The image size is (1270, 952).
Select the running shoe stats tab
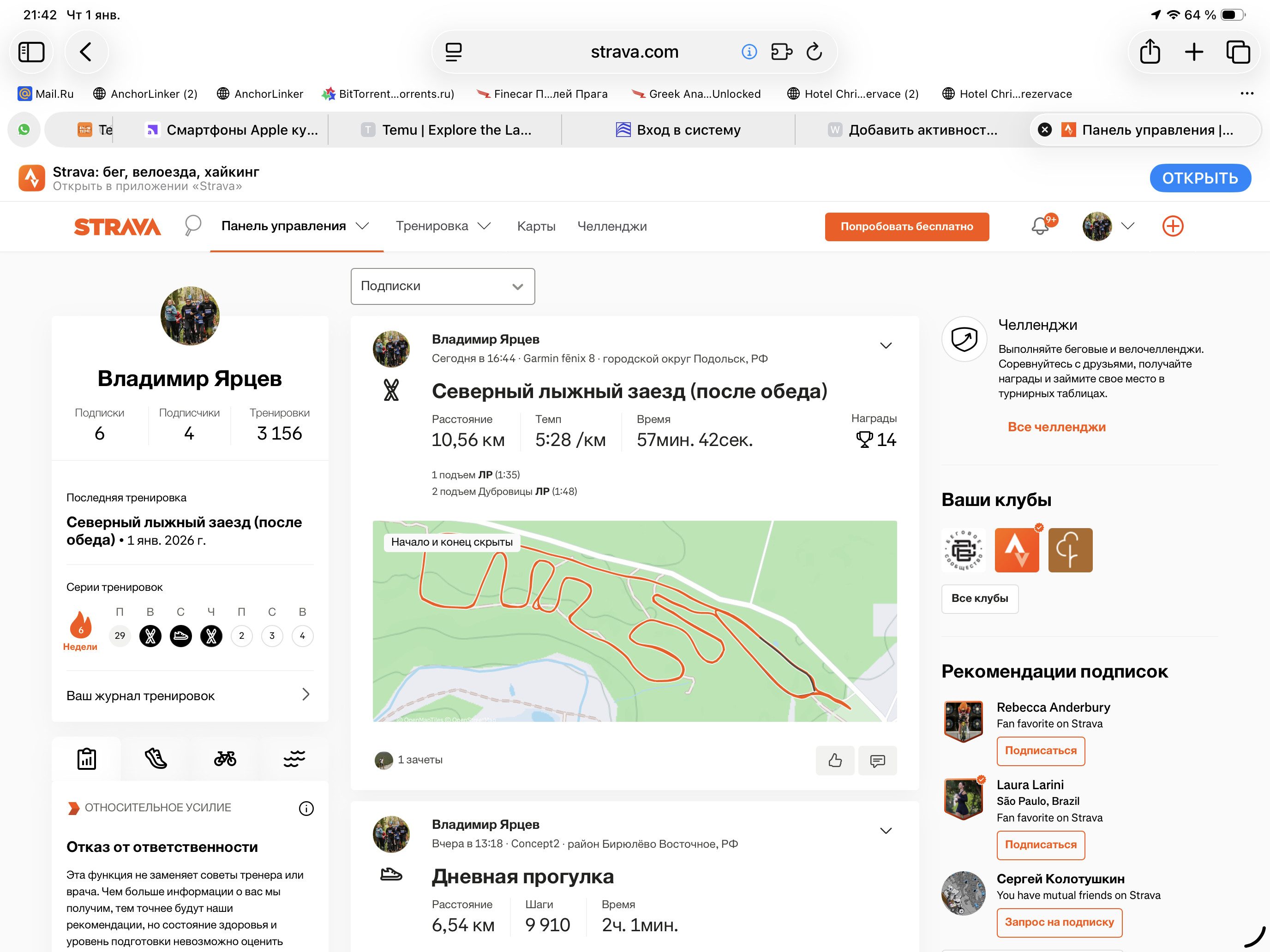pyautogui.click(x=156, y=759)
